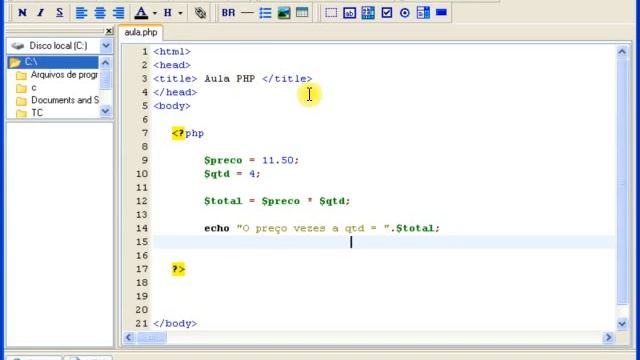The height and width of the screenshot is (360, 640).
Task: Insert a text input field icon
Action: point(349,13)
